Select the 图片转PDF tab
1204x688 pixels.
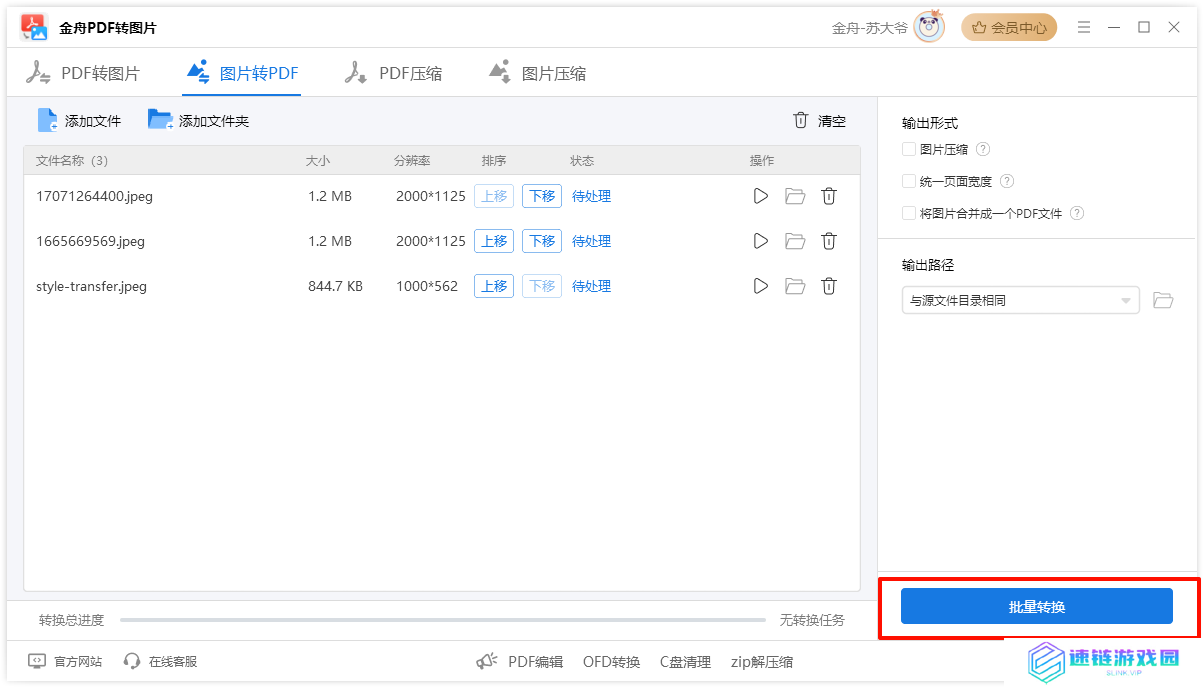242,73
